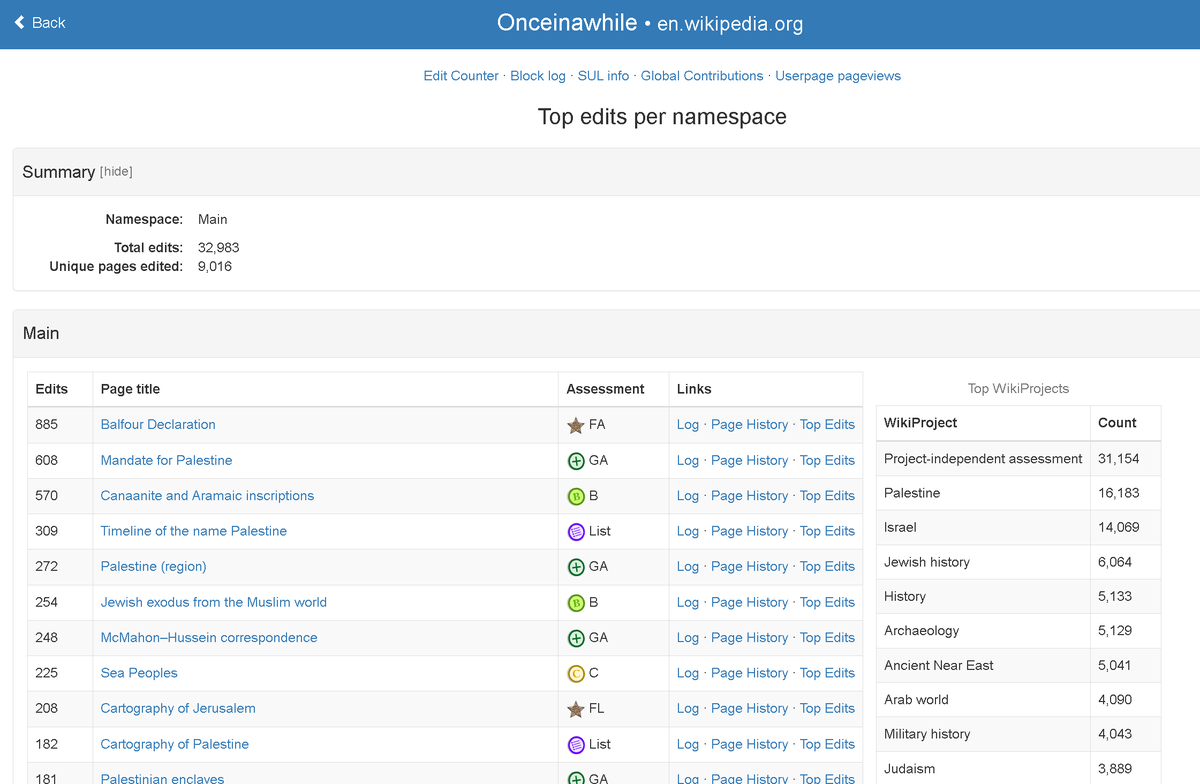
Task: Open Jewish exodus from the Muslim world
Action: [213, 602]
